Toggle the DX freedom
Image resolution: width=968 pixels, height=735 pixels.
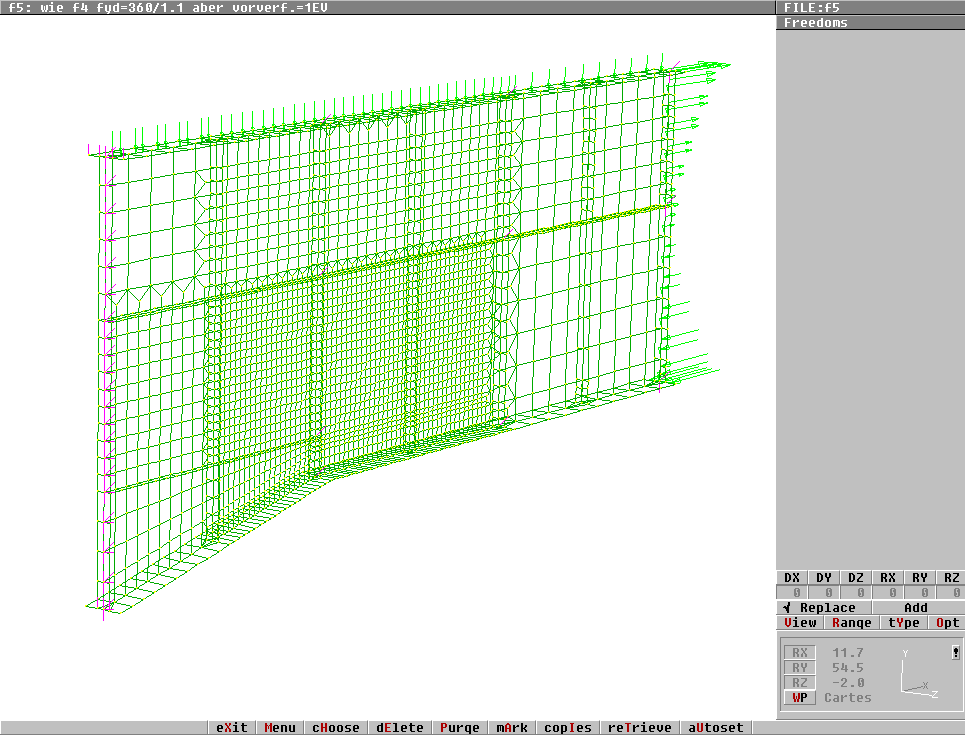click(x=792, y=578)
